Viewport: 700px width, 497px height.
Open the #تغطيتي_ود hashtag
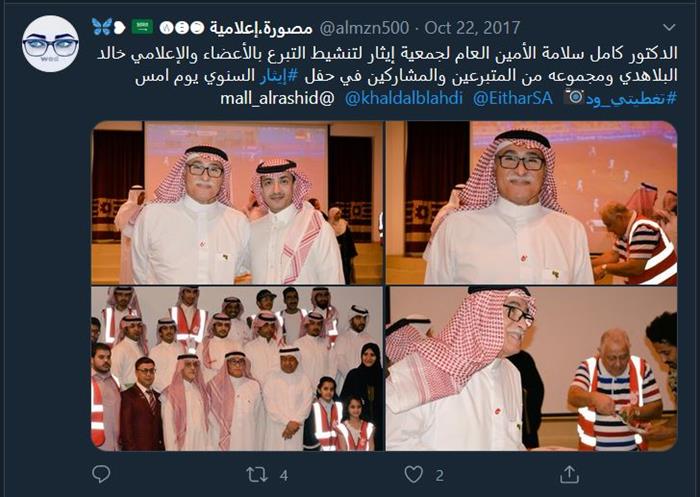pos(632,99)
